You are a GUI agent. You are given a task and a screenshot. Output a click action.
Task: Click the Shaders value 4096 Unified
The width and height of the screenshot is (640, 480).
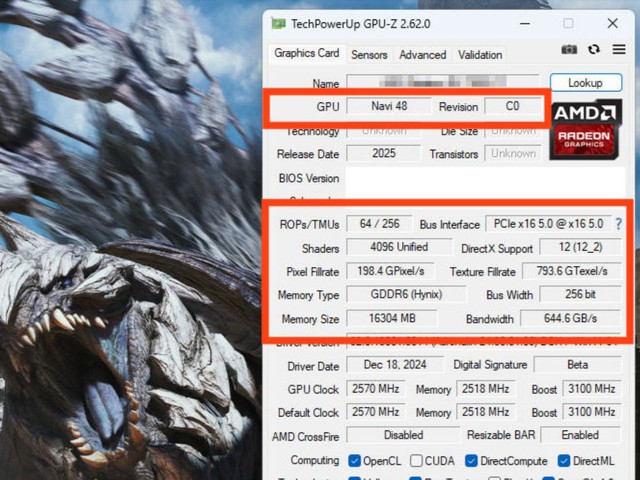pos(399,247)
